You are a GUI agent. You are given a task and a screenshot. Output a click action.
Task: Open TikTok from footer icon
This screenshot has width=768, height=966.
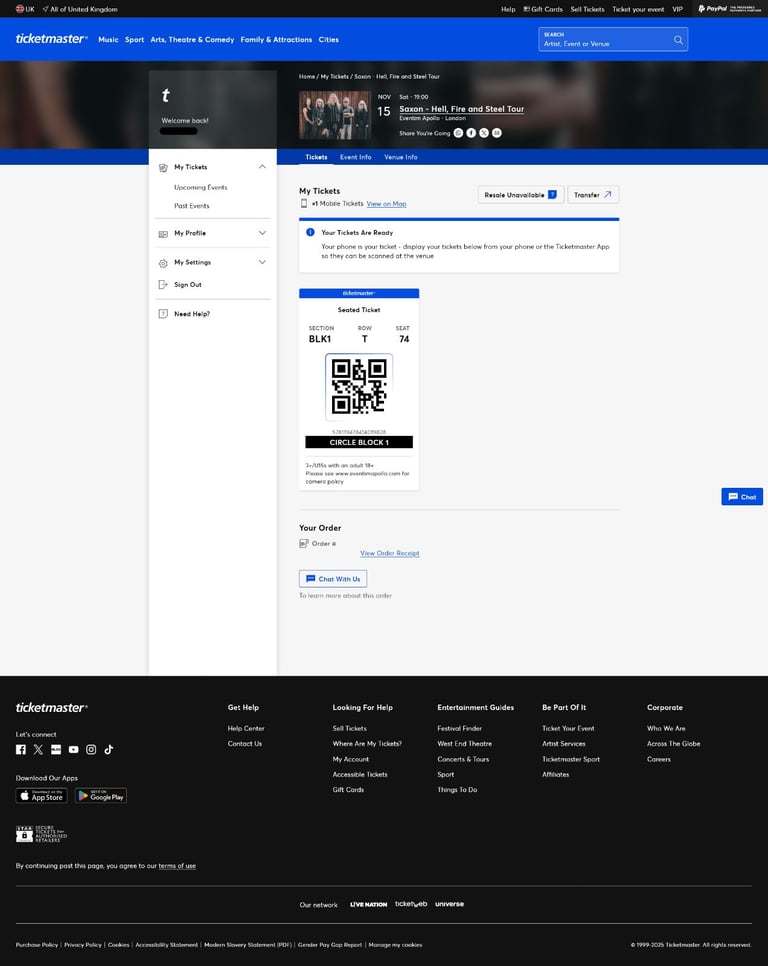(109, 750)
